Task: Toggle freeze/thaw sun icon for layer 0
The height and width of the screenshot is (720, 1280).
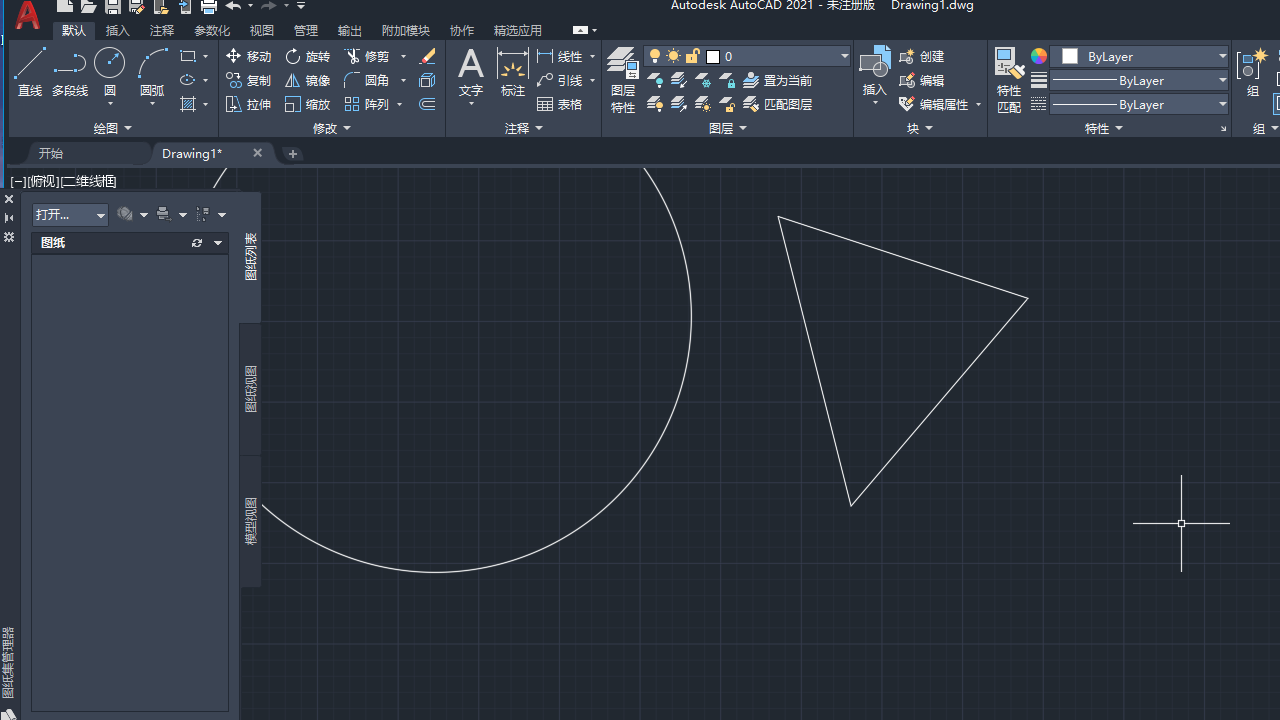Action: click(673, 56)
